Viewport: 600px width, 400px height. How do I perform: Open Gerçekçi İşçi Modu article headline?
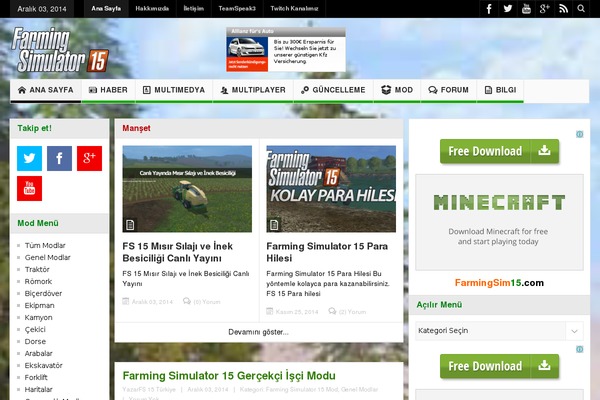pyautogui.click(x=229, y=376)
